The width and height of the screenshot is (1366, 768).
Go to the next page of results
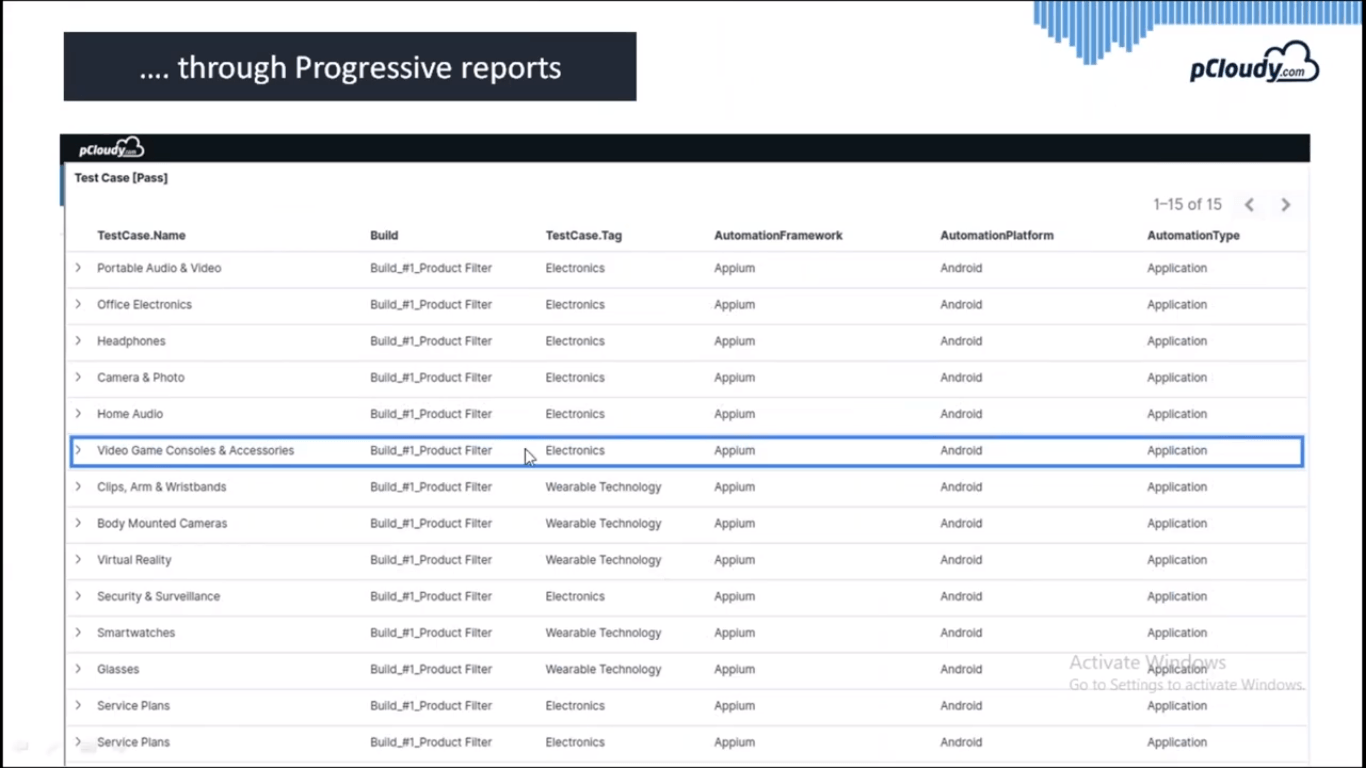[1286, 205]
